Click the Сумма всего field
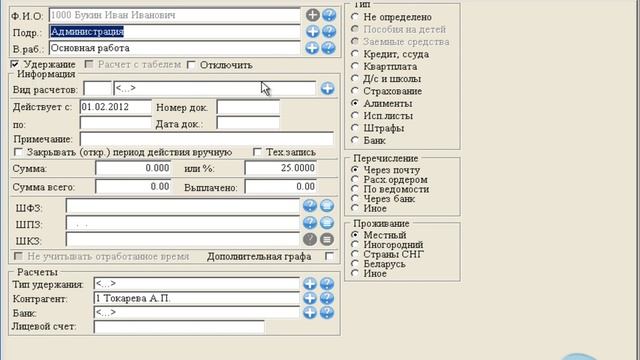Viewport: 640px width, 360px height. click(x=133, y=187)
